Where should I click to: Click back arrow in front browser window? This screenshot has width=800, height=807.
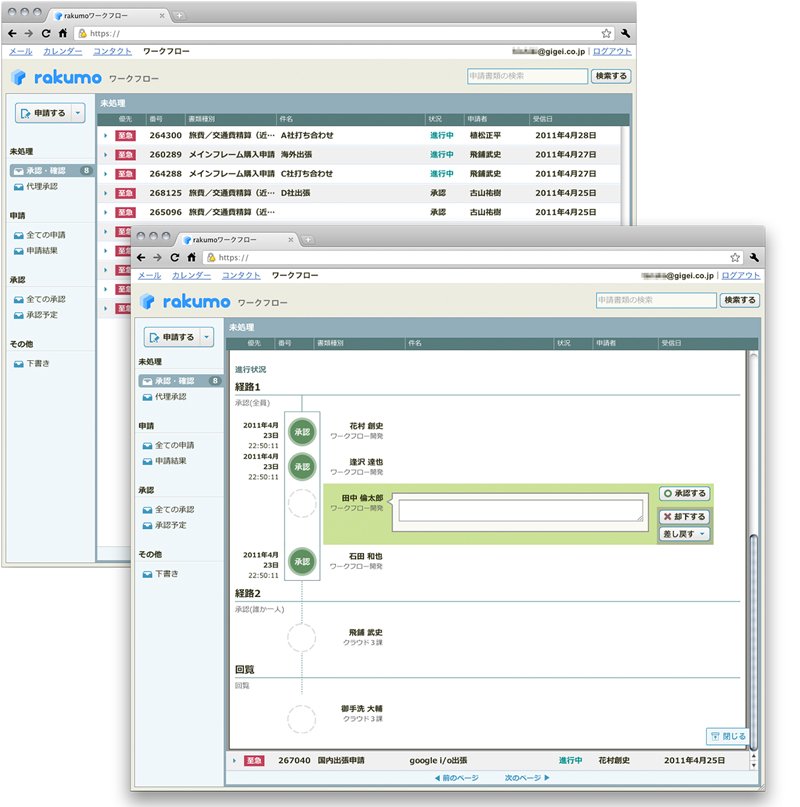point(141,257)
